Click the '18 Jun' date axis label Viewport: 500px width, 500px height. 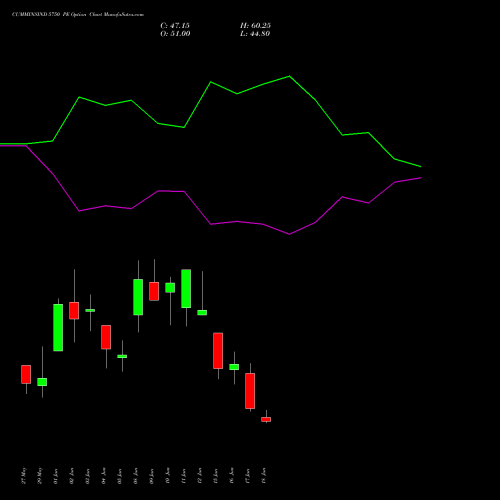coord(264,476)
